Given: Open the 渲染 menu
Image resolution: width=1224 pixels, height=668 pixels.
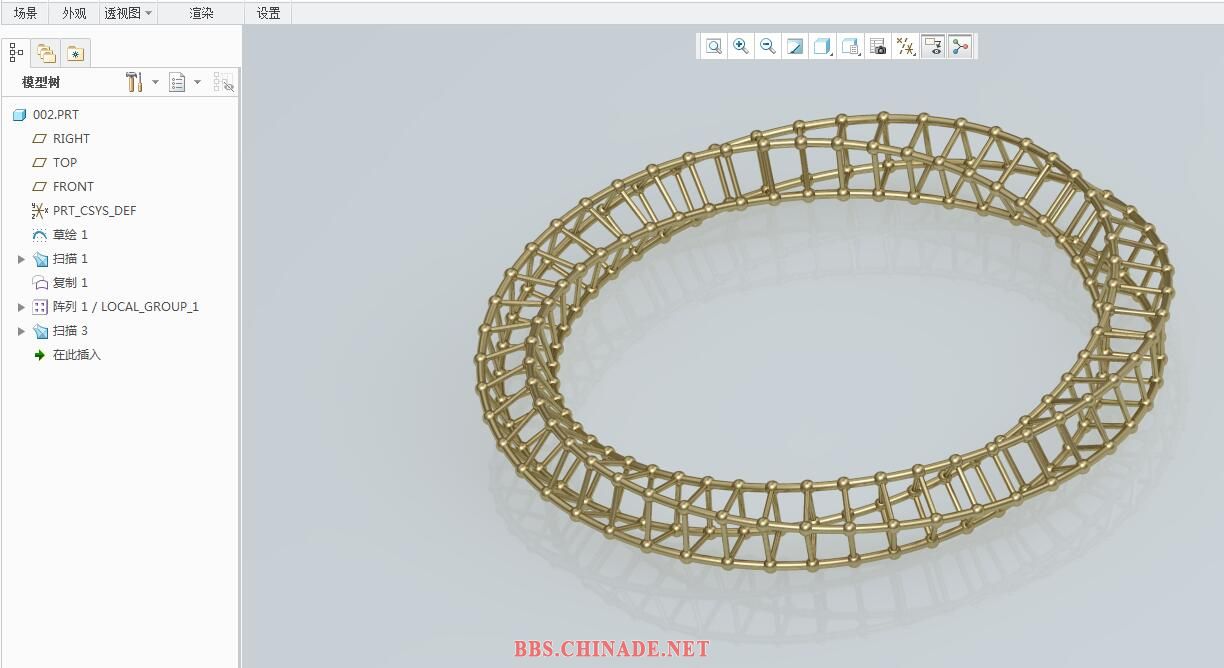Looking at the screenshot, I should pos(201,13).
